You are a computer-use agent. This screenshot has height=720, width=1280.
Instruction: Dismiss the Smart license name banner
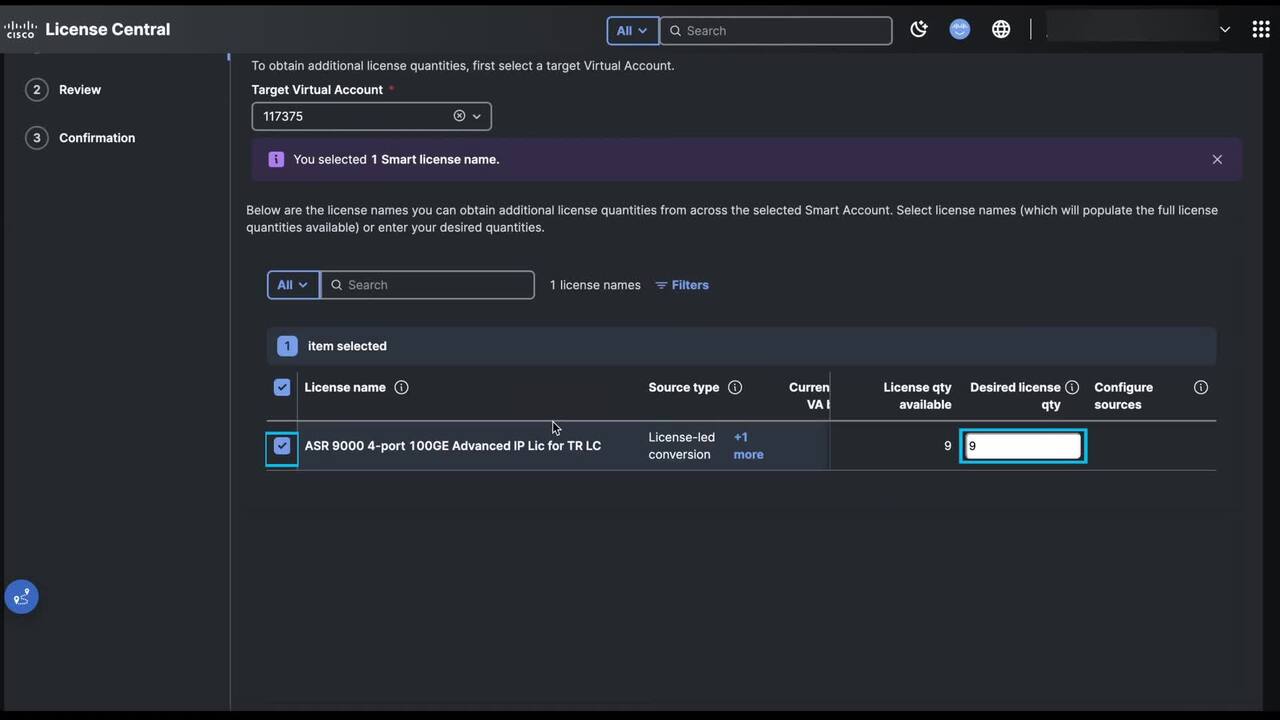[1217, 159]
